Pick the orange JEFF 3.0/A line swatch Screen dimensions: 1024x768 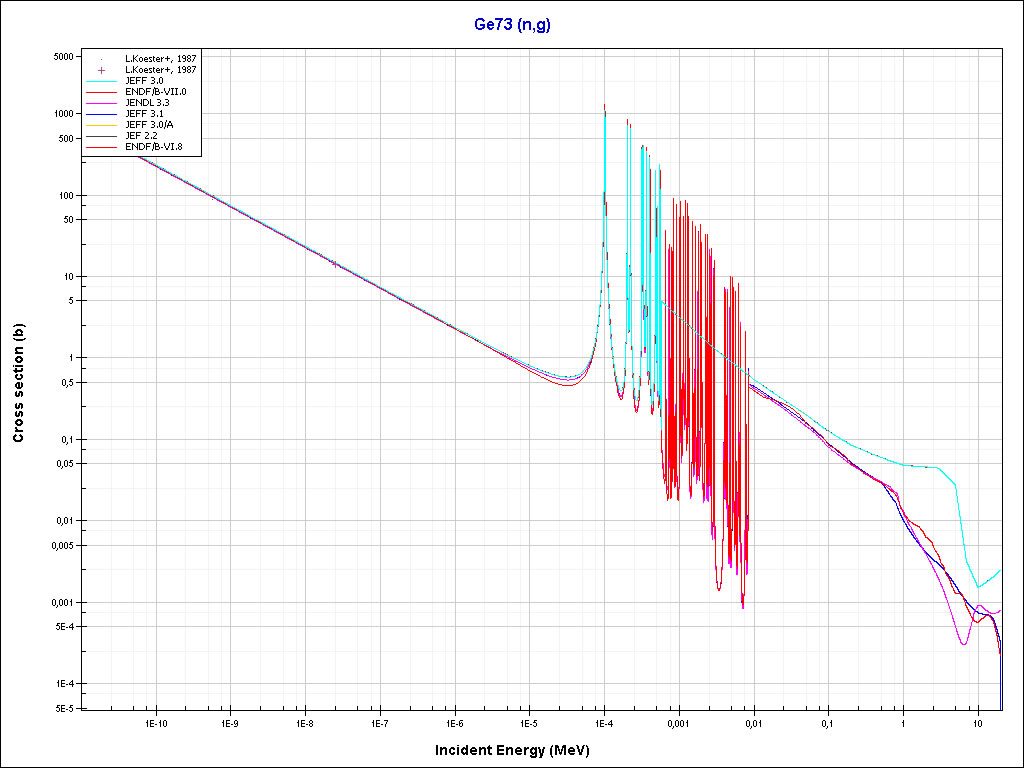(x=102, y=125)
